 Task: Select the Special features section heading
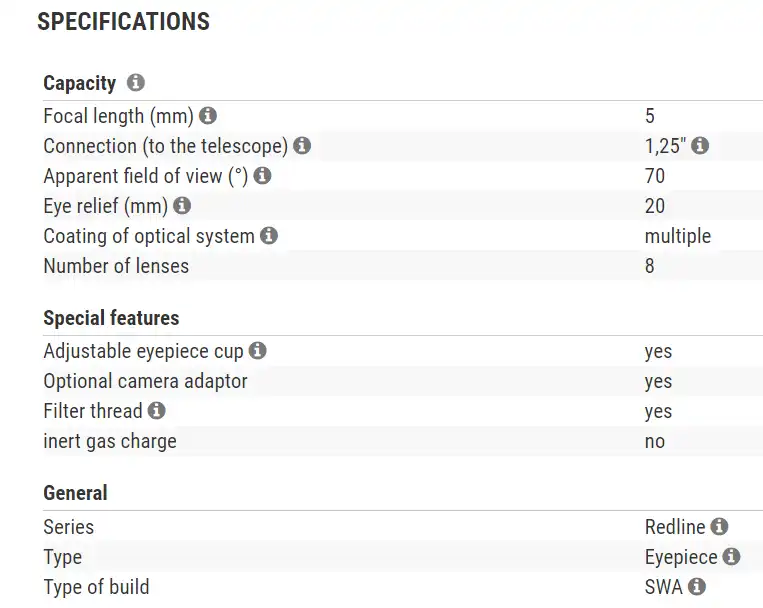tap(111, 318)
